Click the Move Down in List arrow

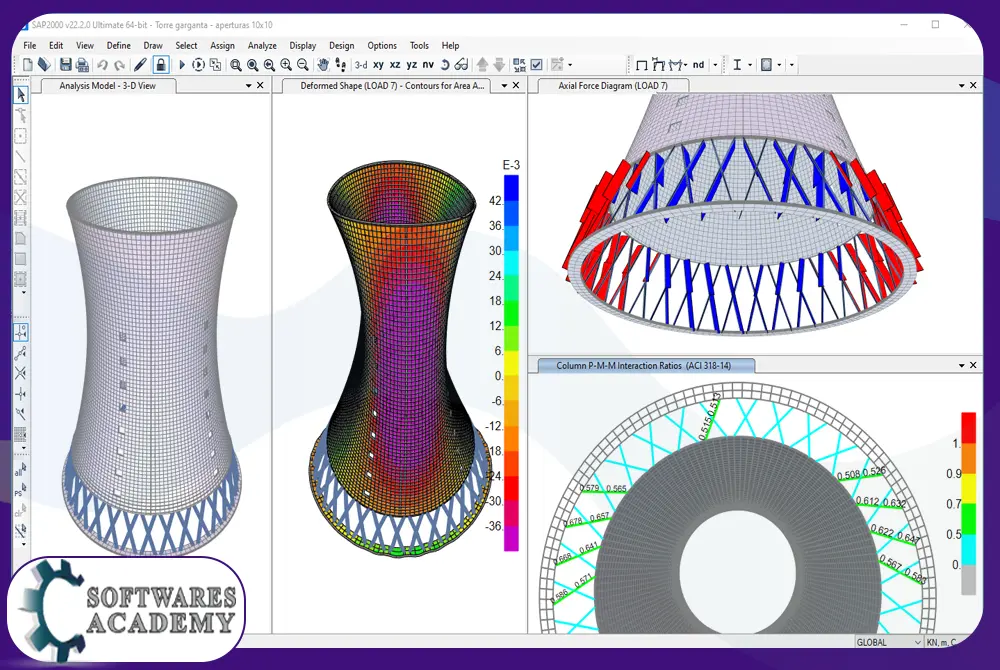(499, 64)
